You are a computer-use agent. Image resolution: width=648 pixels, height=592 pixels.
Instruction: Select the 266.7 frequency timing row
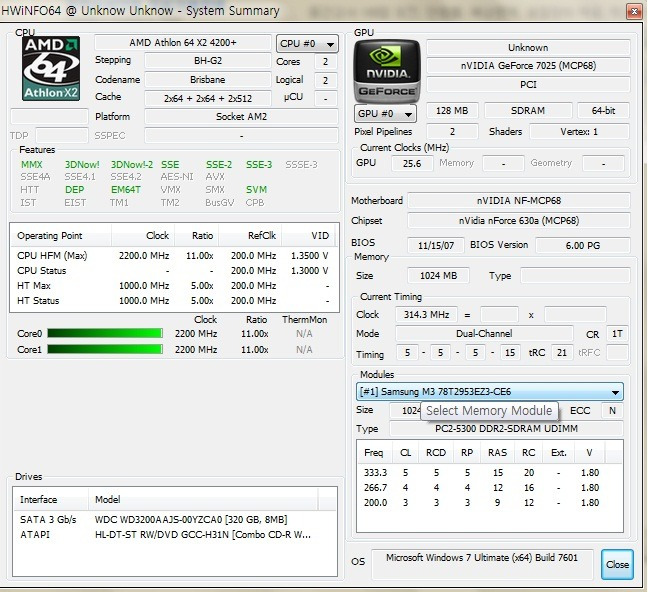coord(490,488)
